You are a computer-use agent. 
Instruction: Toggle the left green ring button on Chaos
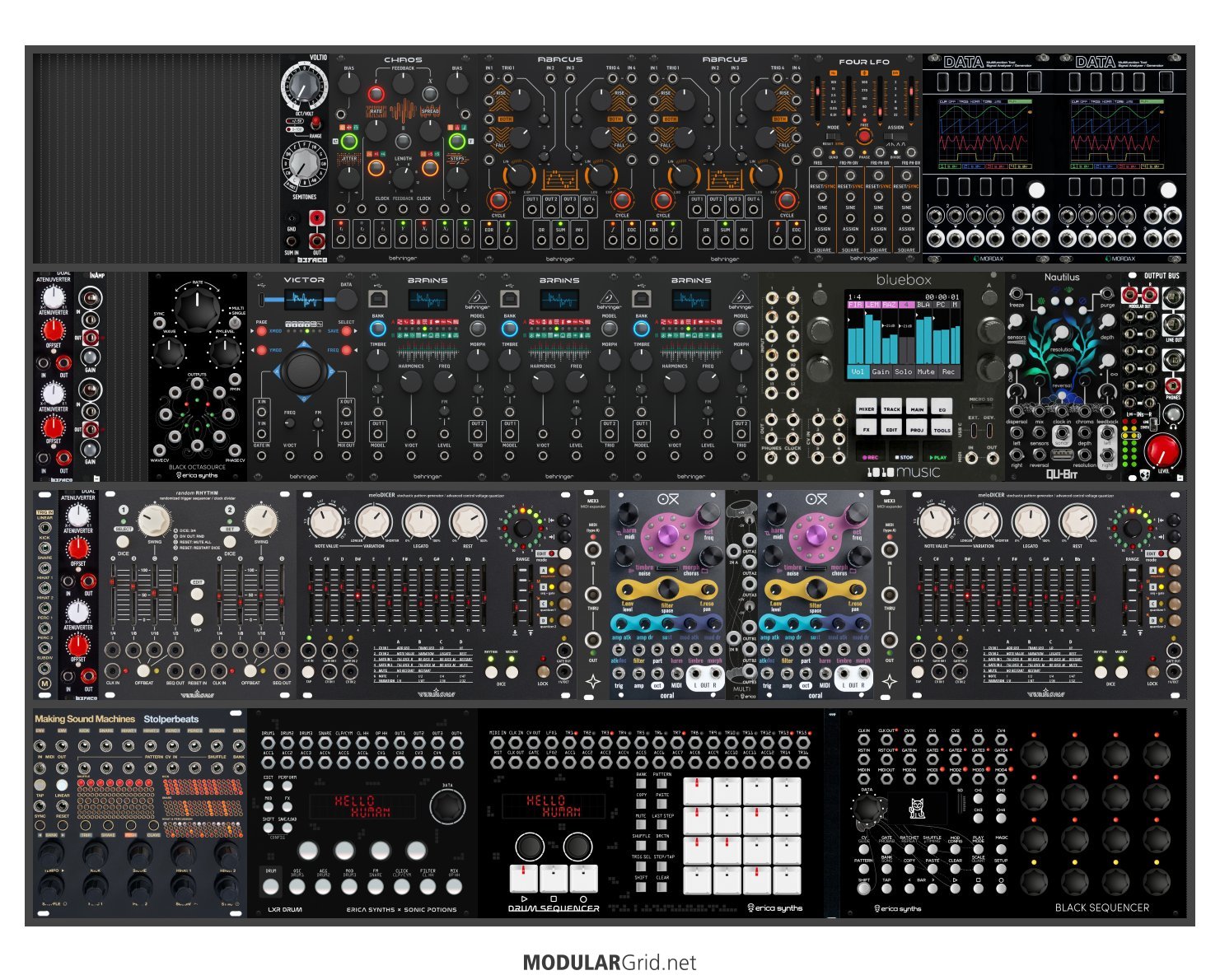(349, 141)
